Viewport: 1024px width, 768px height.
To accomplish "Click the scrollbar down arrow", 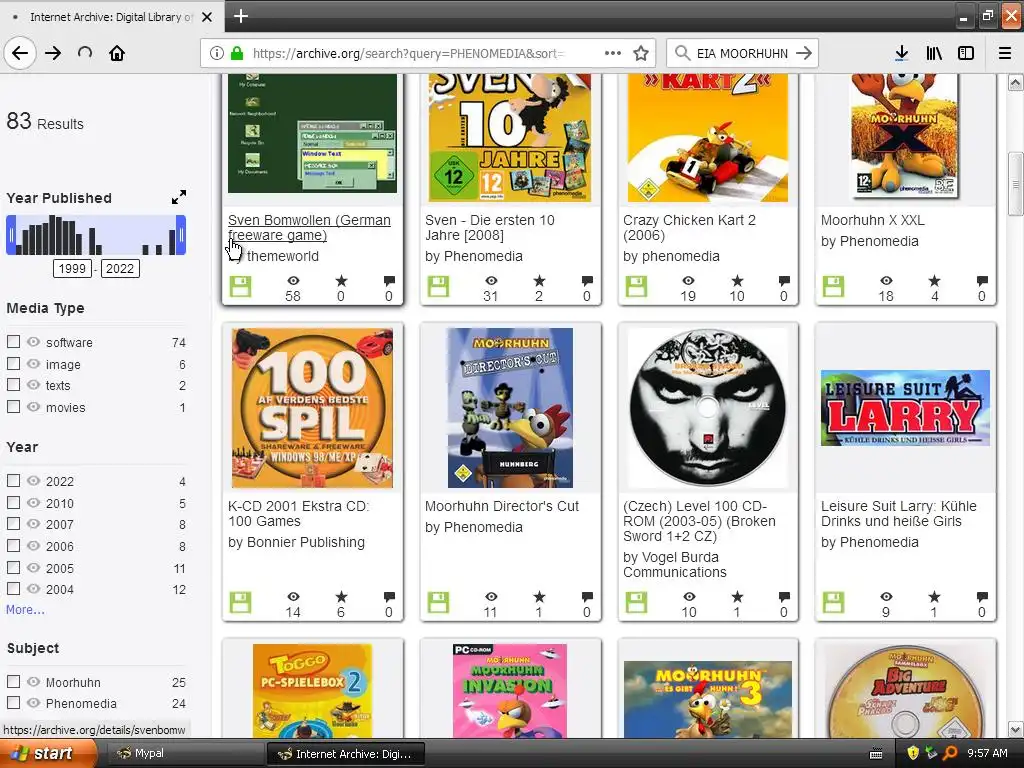I will point(1015,729).
